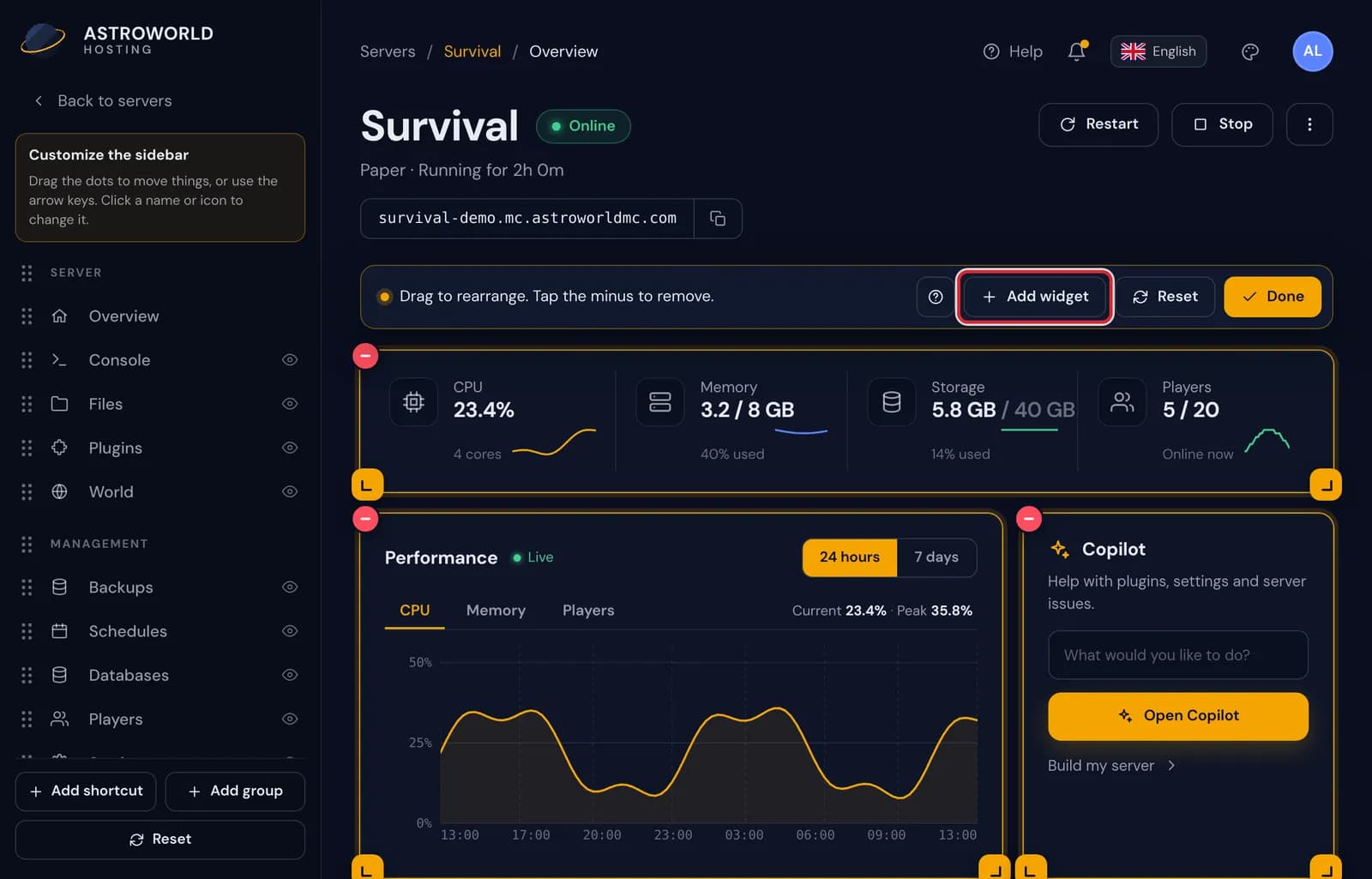Image resolution: width=1372 pixels, height=879 pixels.
Task: Click the notification bell icon
Action: pyautogui.click(x=1077, y=51)
